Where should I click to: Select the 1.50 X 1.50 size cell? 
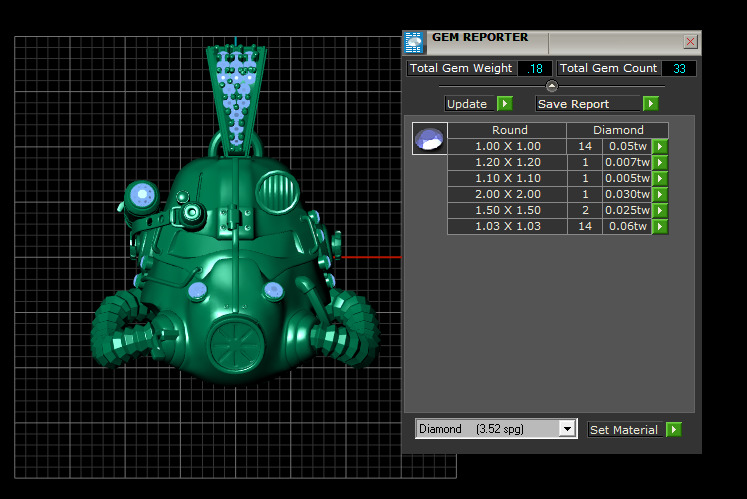click(507, 210)
